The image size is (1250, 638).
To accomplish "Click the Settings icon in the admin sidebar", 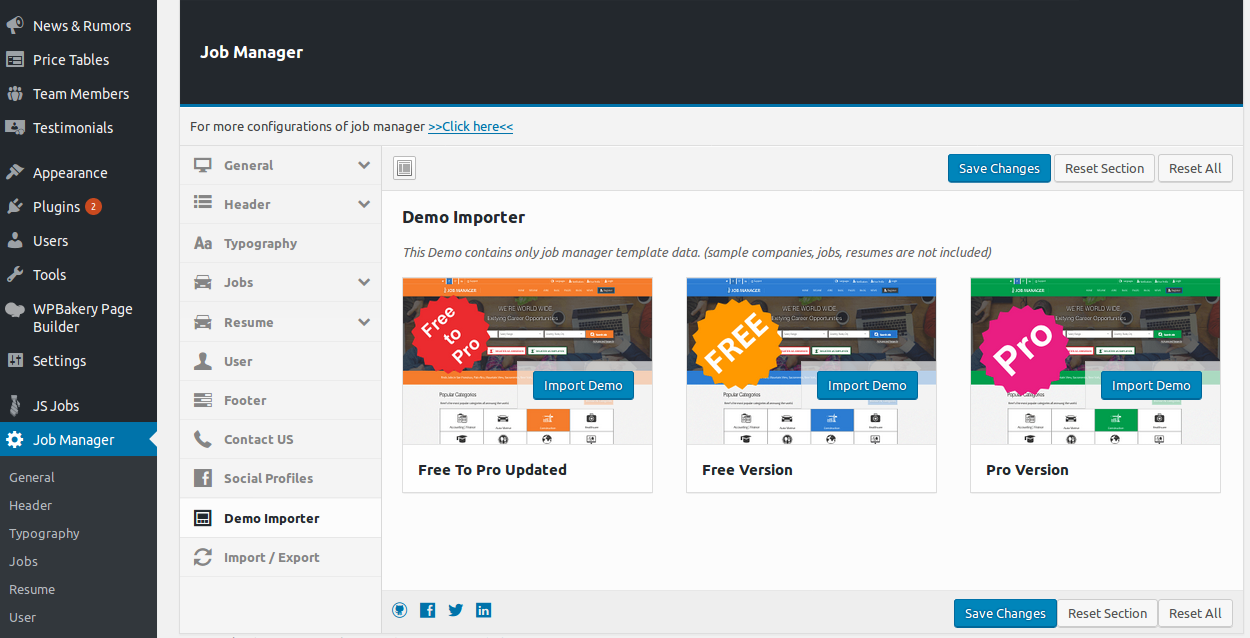I will (15, 361).
